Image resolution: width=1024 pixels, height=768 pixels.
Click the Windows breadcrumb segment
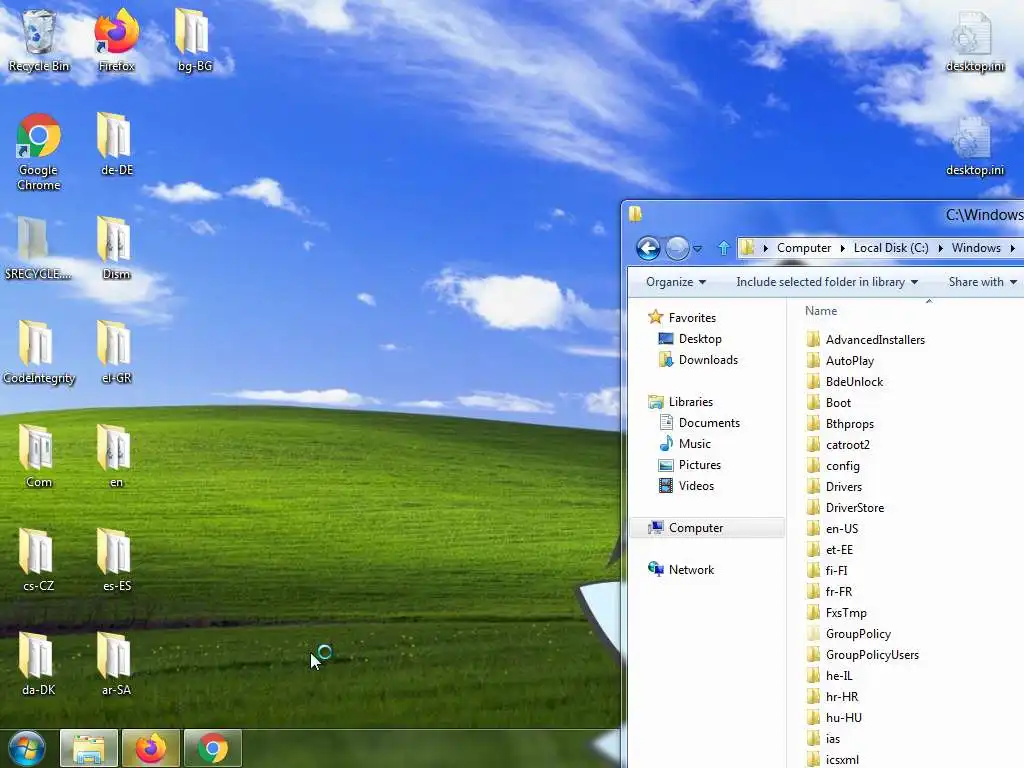click(x=976, y=248)
